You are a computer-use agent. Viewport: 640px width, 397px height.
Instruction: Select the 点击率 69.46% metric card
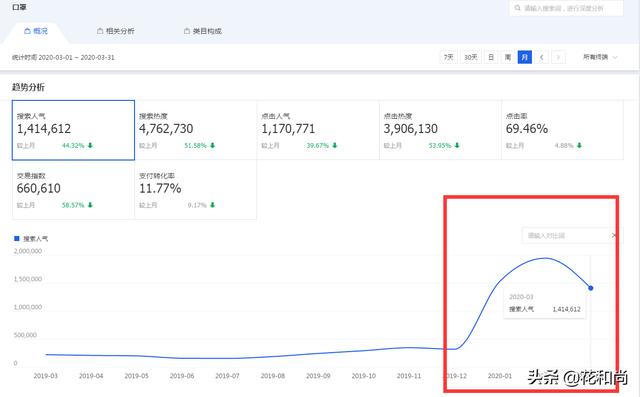562,130
